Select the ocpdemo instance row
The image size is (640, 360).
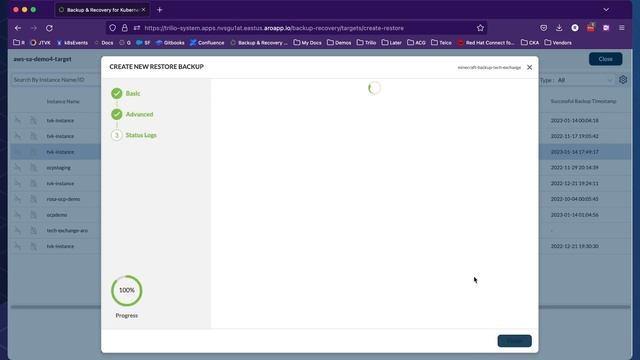[x=57, y=215]
